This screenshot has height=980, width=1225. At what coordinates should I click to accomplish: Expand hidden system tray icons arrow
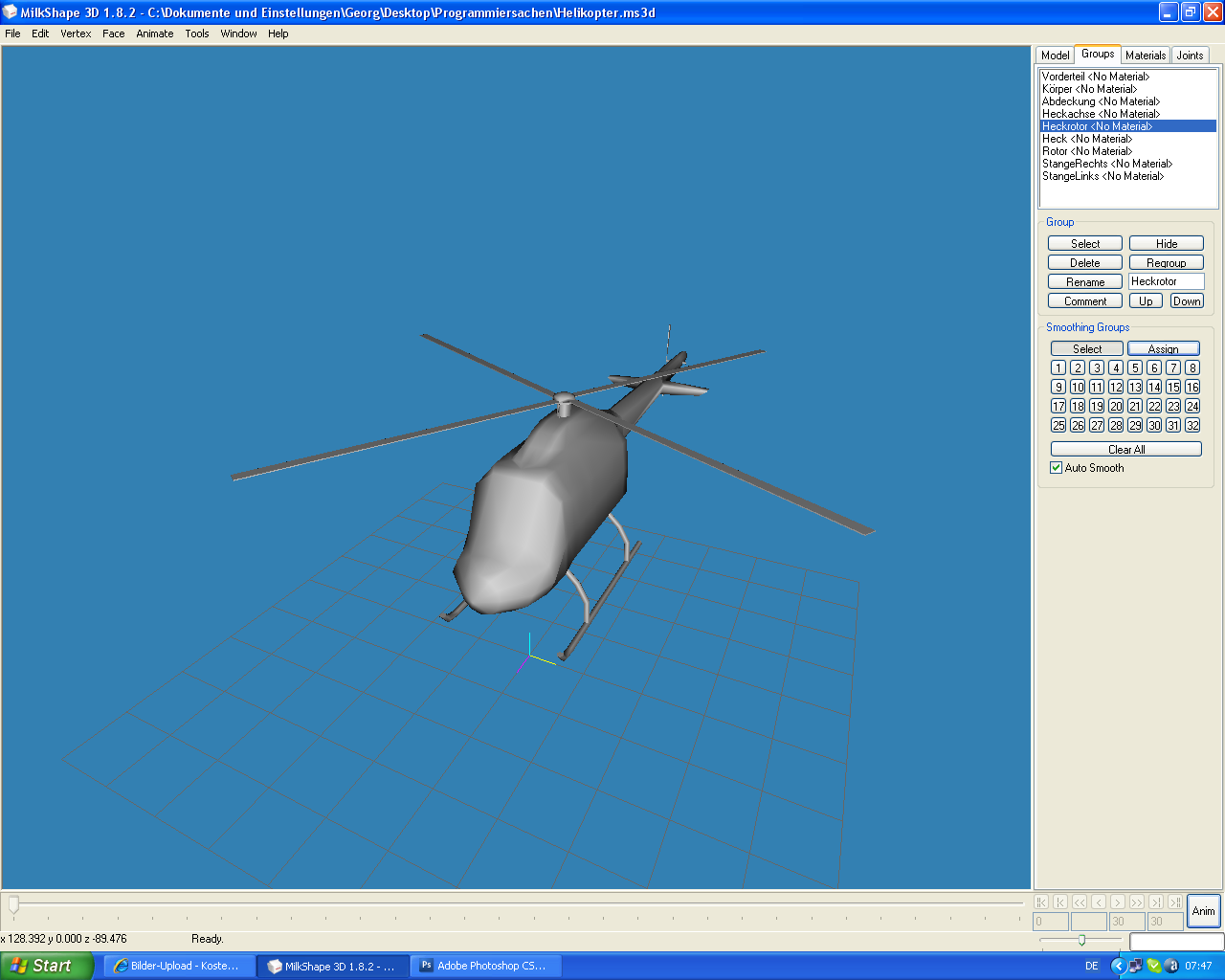pyautogui.click(x=1117, y=966)
